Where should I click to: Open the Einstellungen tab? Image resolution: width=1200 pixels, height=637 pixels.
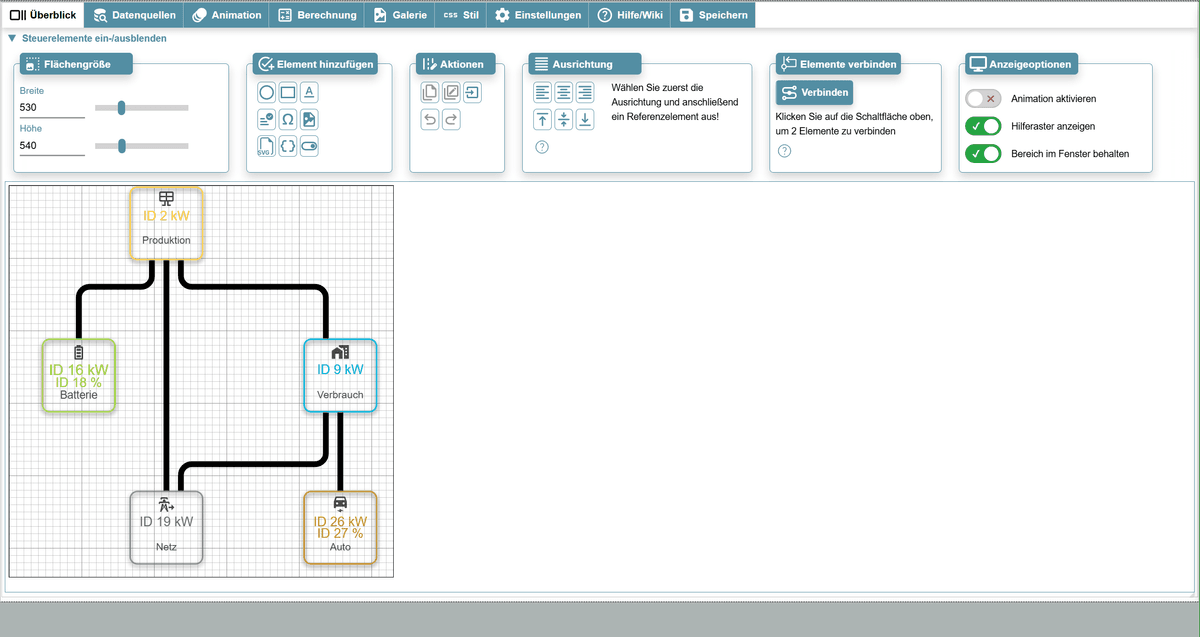(538, 15)
